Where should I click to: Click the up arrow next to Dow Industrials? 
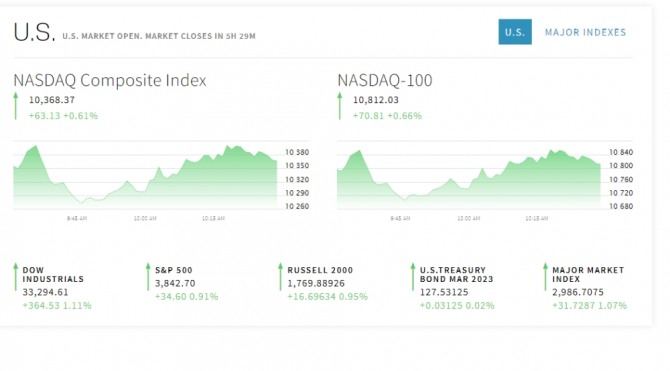(x=16, y=277)
